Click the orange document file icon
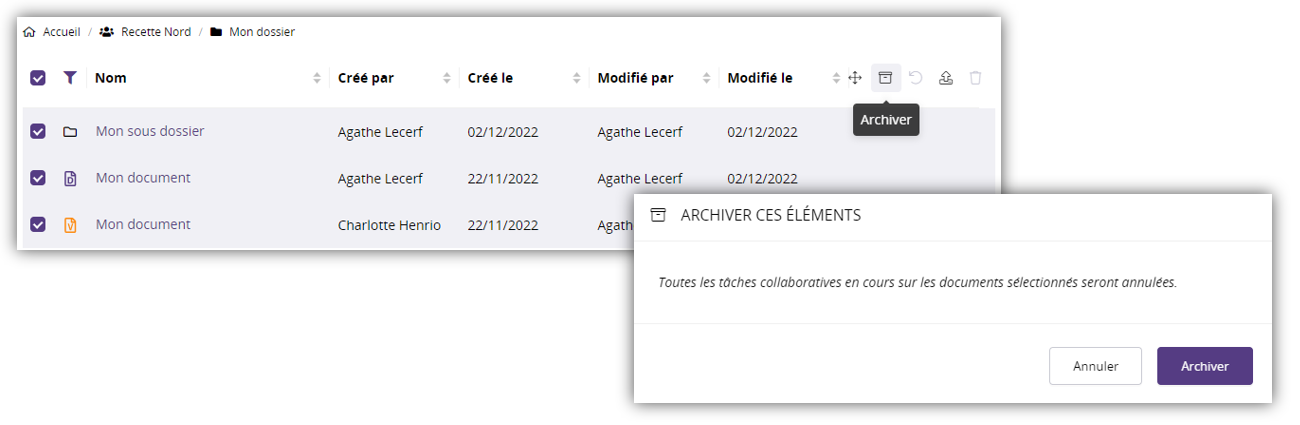 point(70,225)
